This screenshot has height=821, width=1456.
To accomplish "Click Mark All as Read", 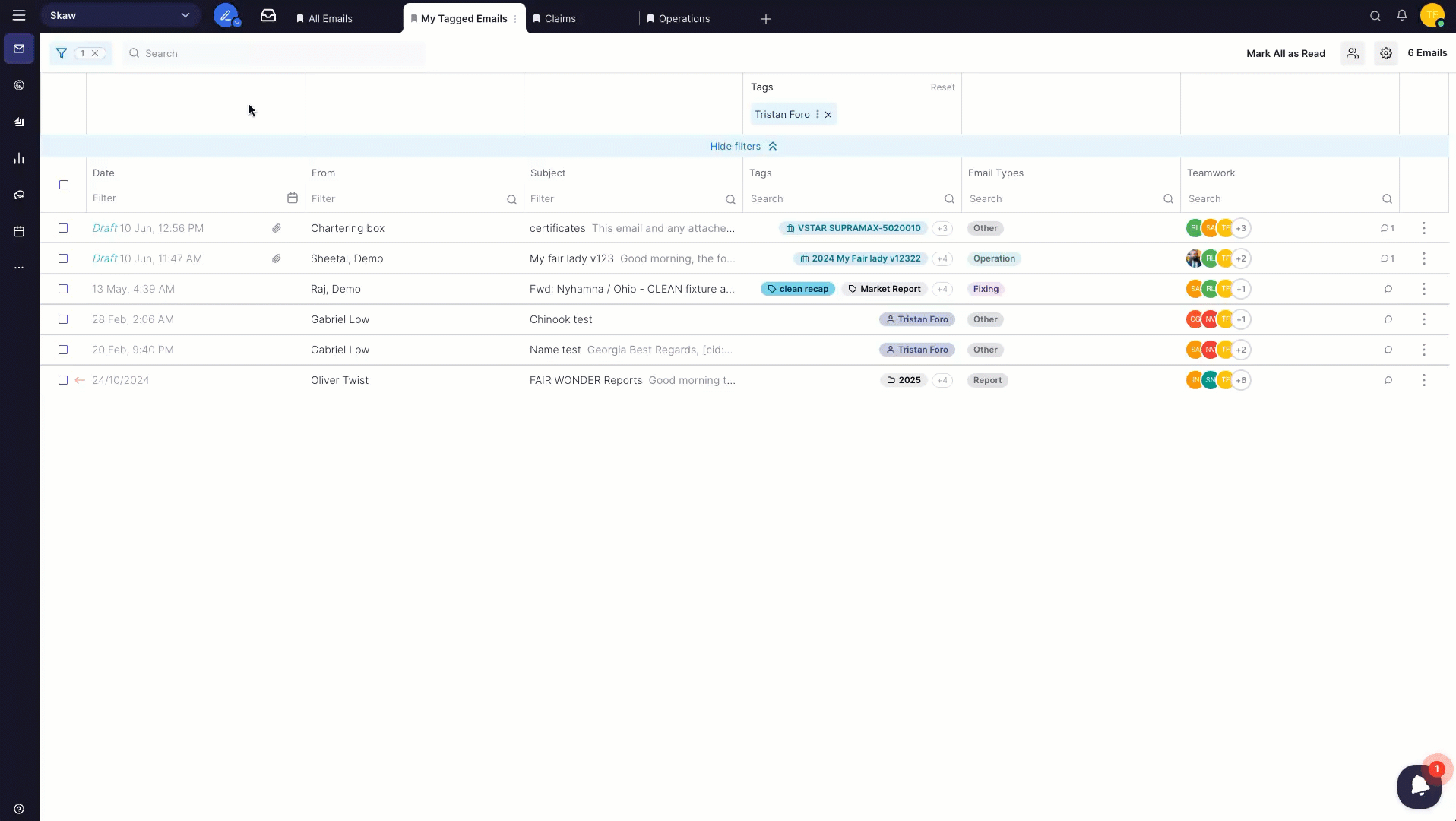I will tap(1286, 53).
